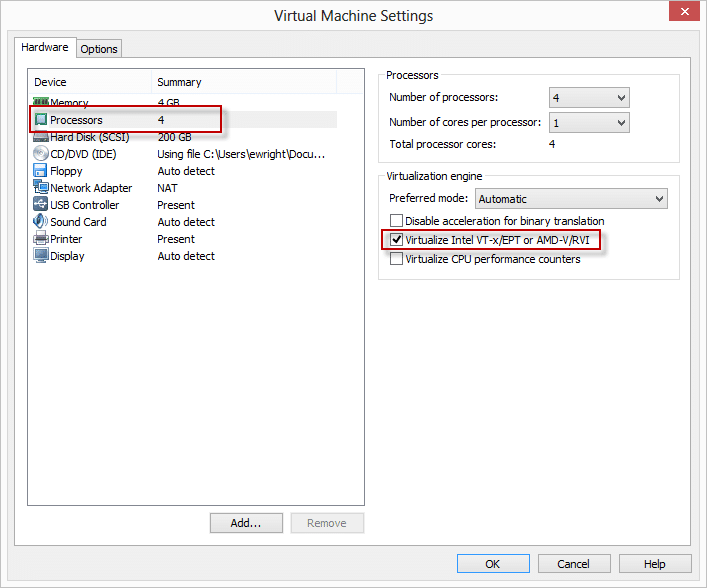This screenshot has height=588, width=707.
Task: Click the Floppy drive icon
Action: (41, 171)
